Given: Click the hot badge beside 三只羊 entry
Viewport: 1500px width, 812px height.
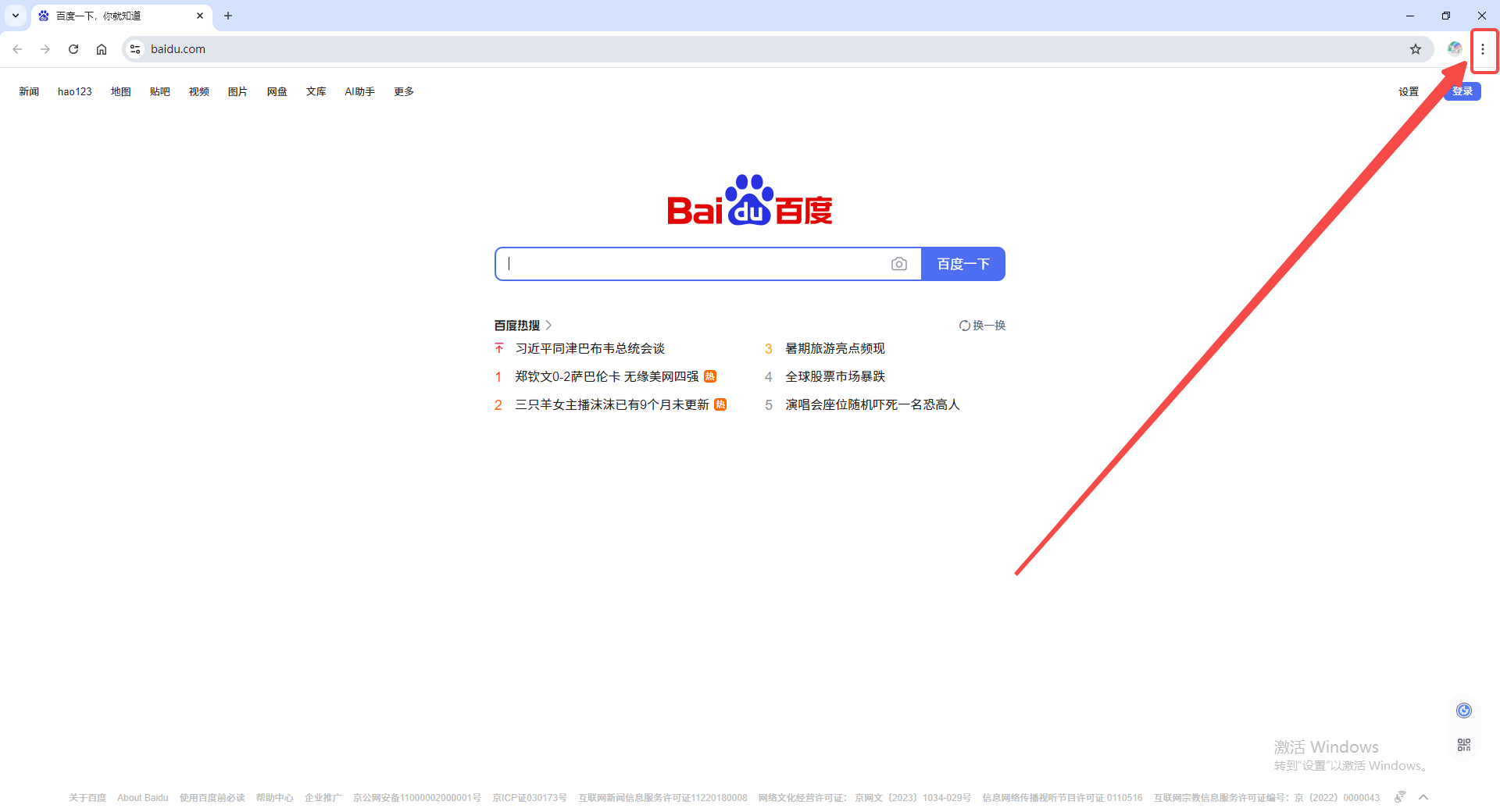Looking at the screenshot, I should tap(720, 404).
